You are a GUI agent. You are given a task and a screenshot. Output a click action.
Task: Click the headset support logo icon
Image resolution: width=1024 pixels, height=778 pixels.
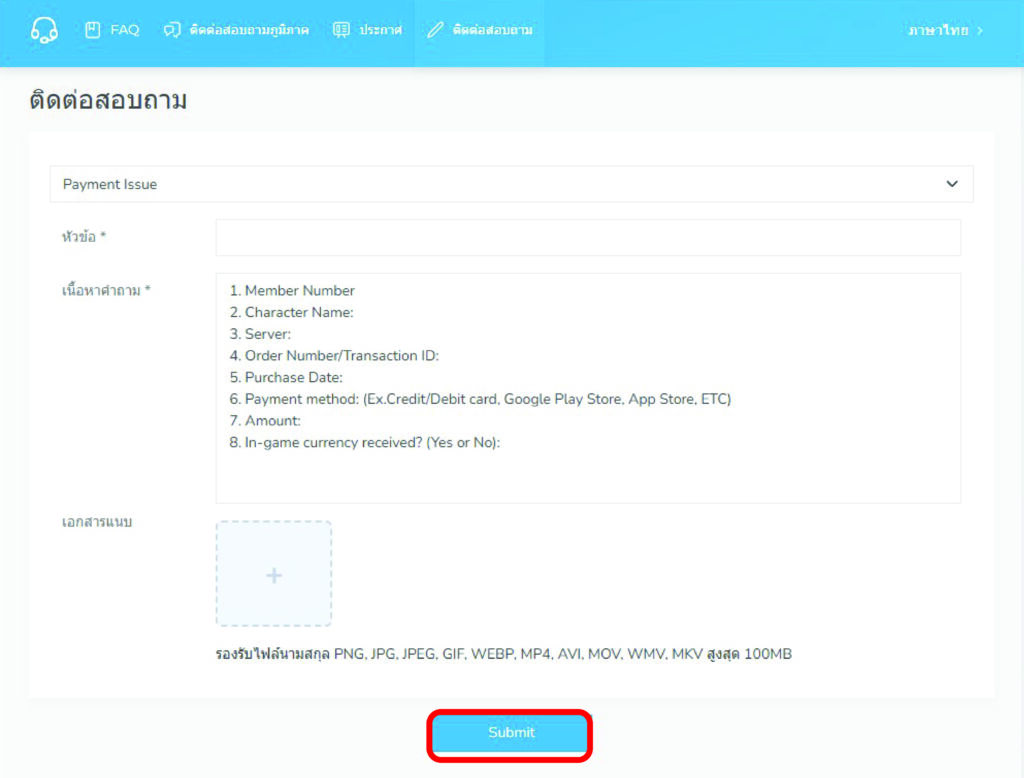tap(44, 30)
